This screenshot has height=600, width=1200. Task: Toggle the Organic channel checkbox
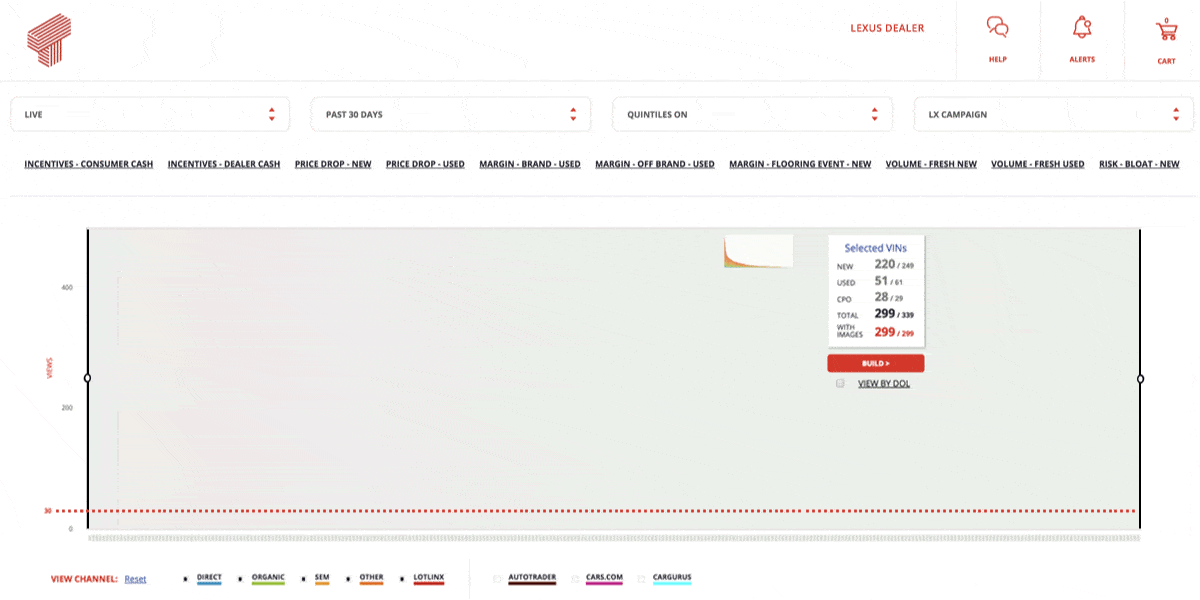tap(240, 578)
